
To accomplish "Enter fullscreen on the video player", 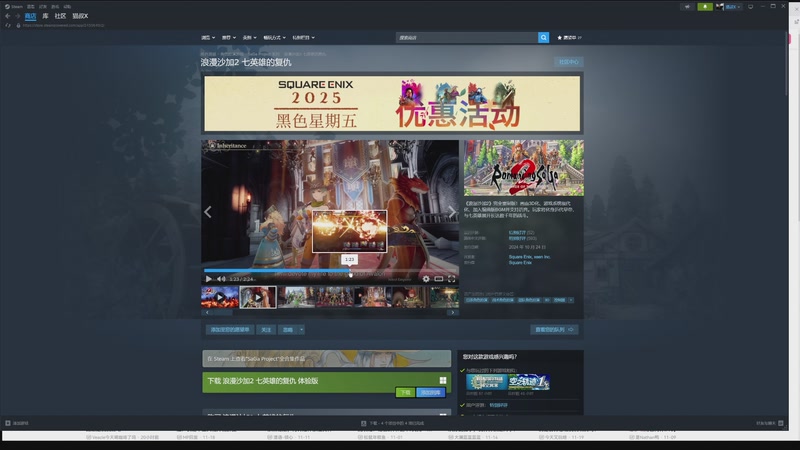I will (452, 279).
